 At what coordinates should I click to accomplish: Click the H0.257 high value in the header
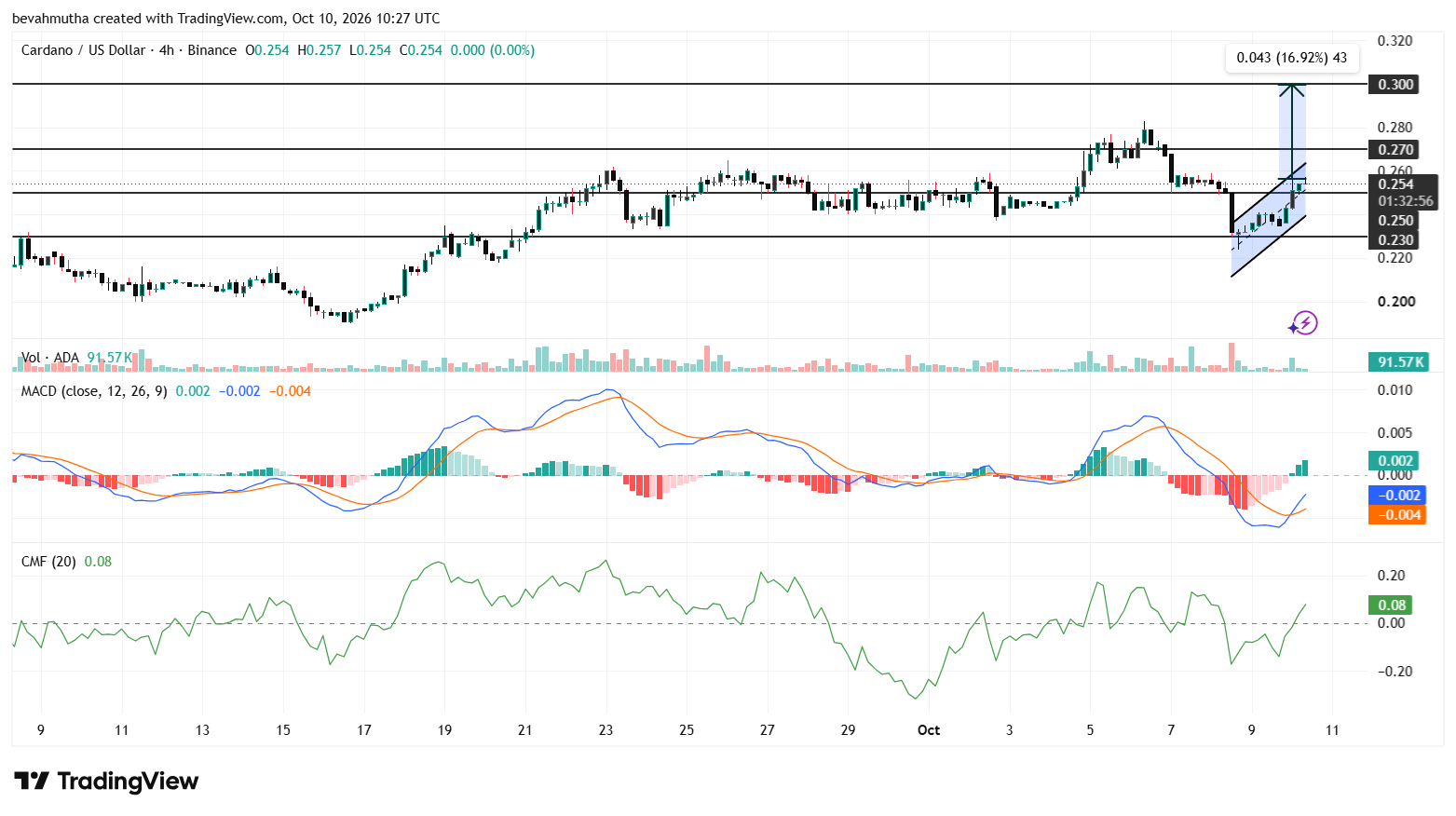point(320,50)
